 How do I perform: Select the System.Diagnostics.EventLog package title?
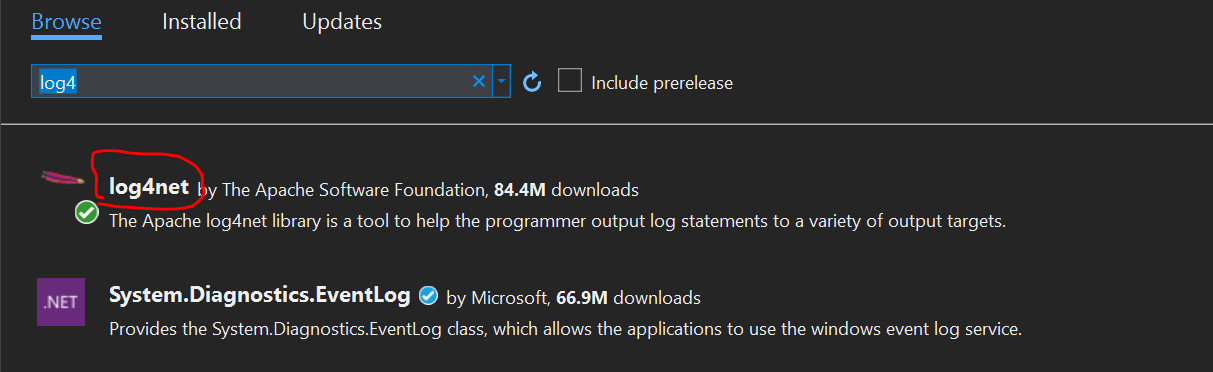pos(259,296)
